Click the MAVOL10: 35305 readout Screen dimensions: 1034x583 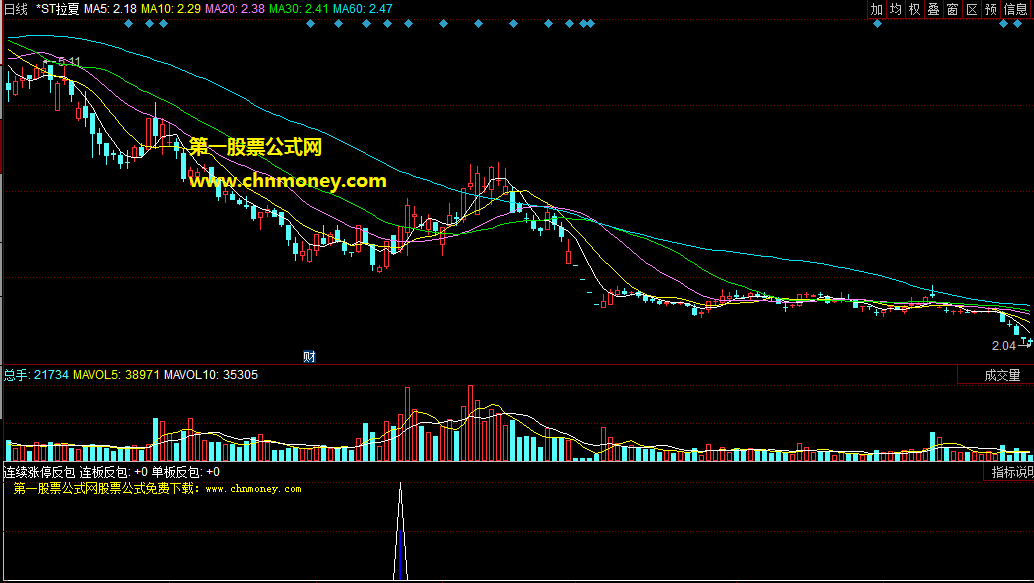(x=211, y=375)
